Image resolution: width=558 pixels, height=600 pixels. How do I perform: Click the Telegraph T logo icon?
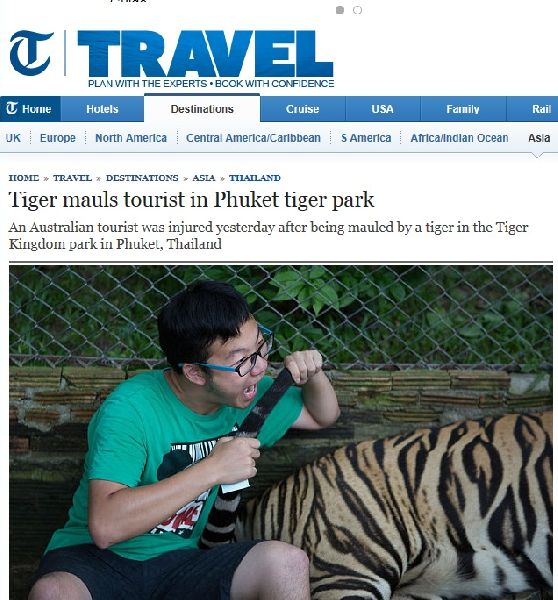tap(31, 53)
